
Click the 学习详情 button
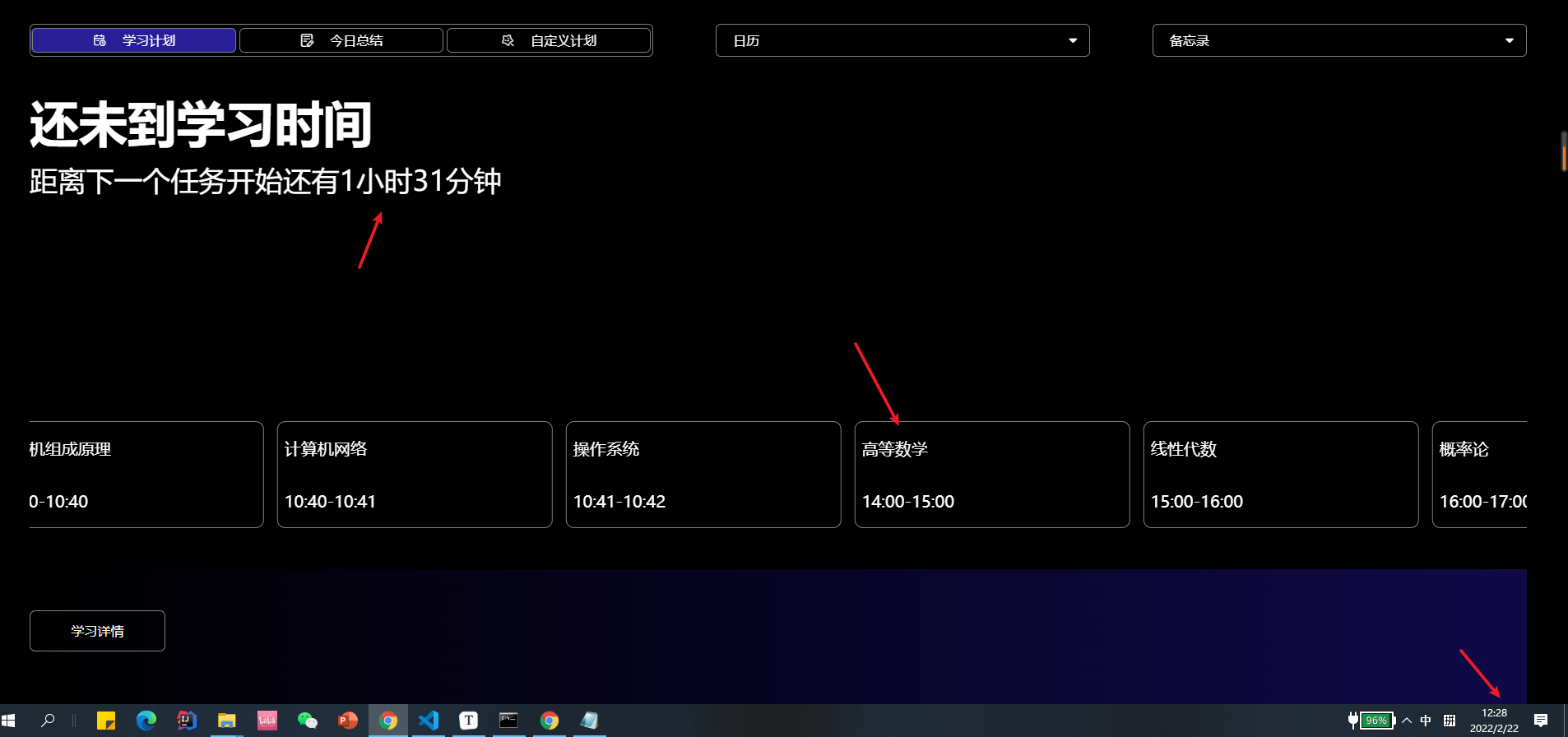coord(97,631)
